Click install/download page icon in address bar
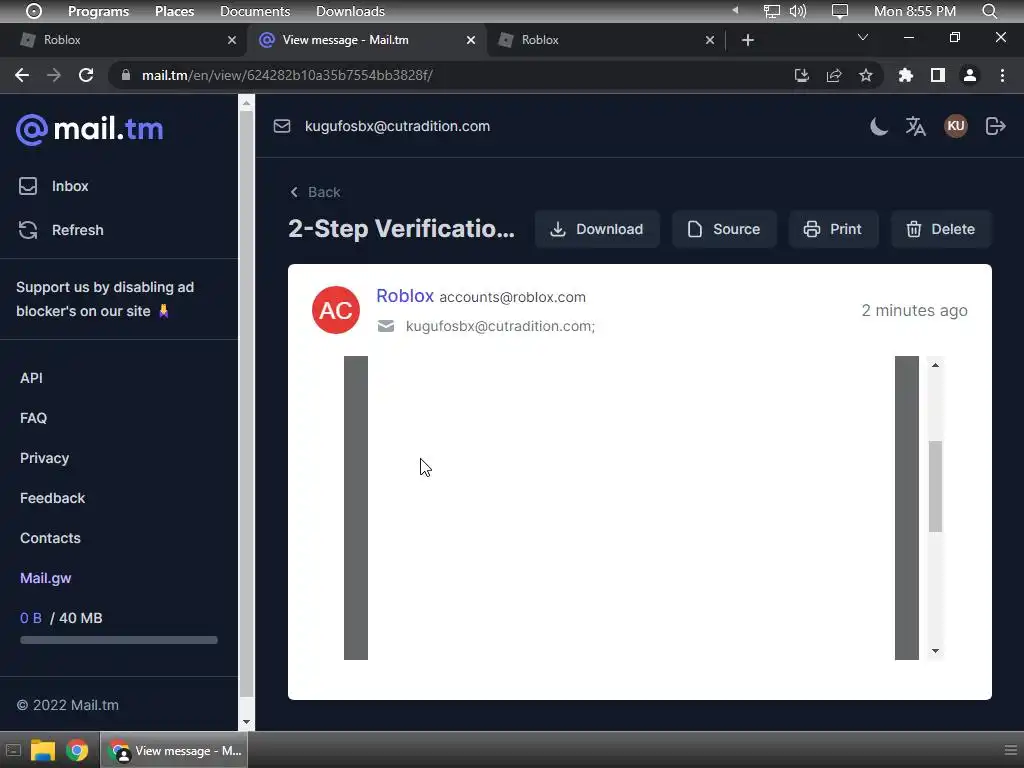Screen dimensions: 1024x768 point(802,75)
